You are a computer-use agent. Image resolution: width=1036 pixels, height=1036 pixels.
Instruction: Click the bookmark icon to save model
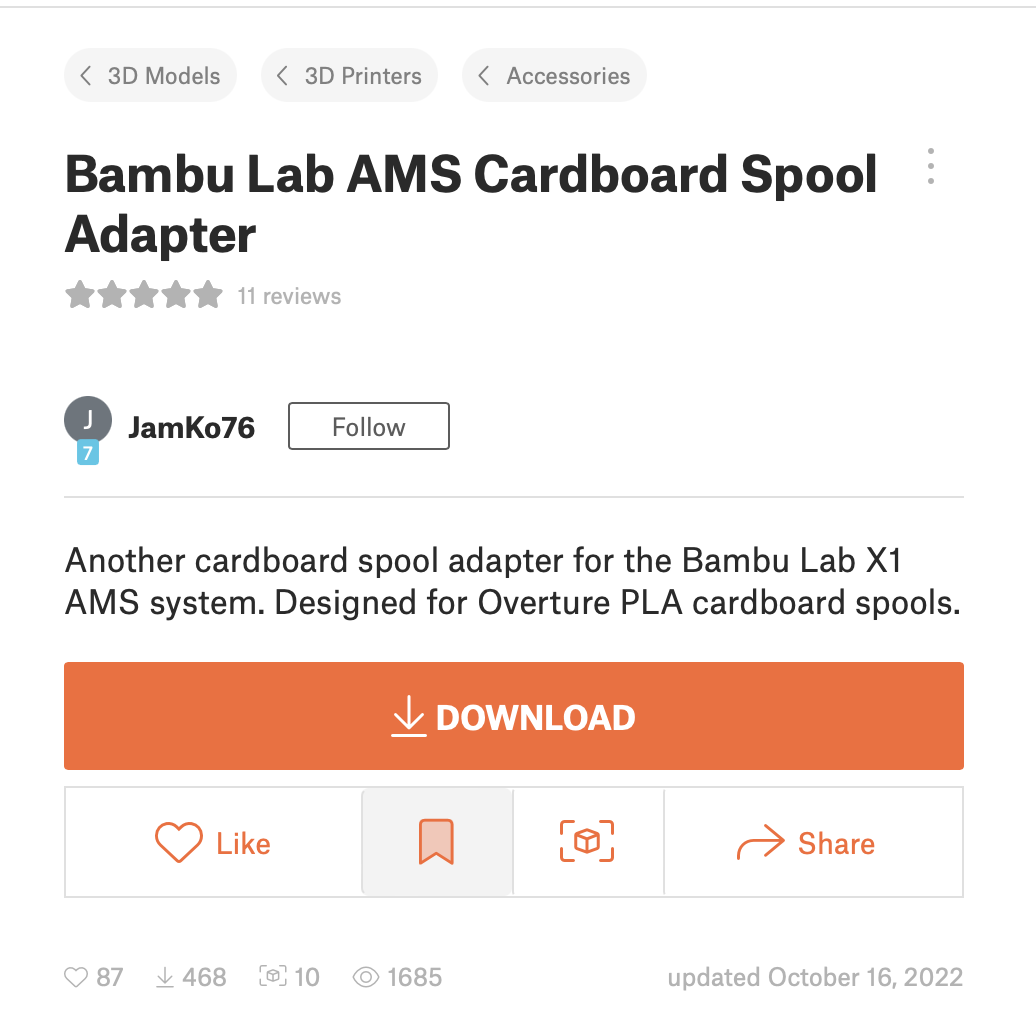(x=436, y=842)
